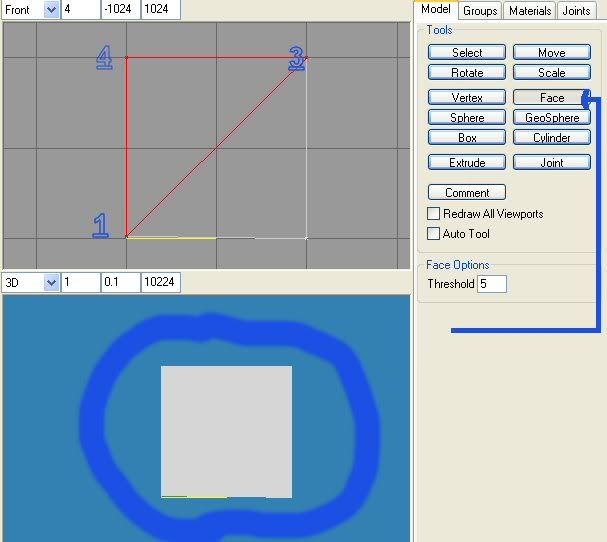The width and height of the screenshot is (607, 542).
Task: Pick the Cylinder primitive tool
Action: point(552,137)
